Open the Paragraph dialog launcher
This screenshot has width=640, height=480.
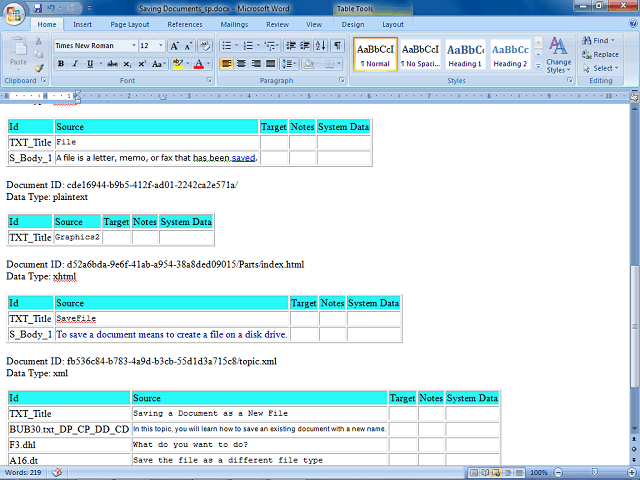point(342,80)
